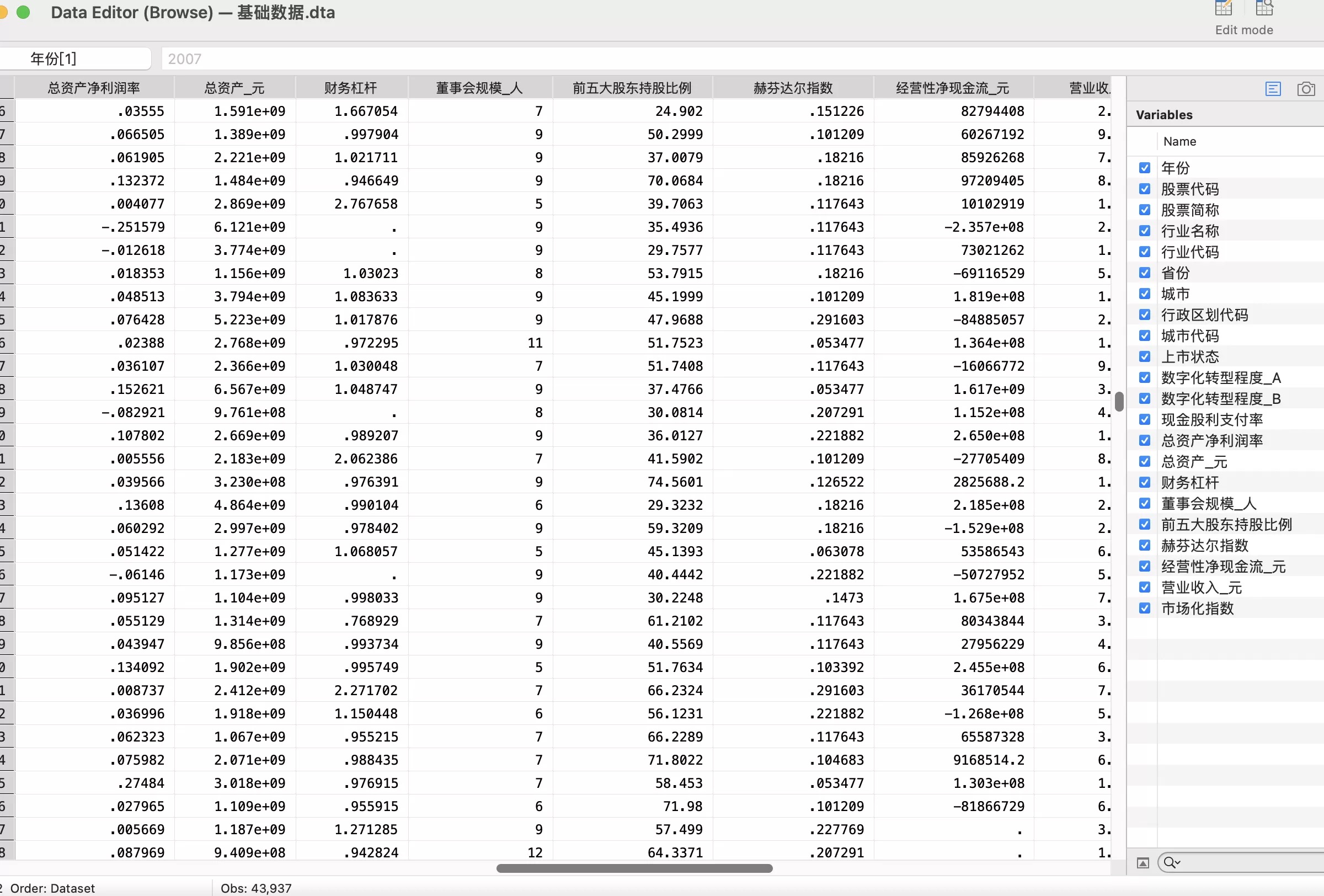
Task: Open the variable search filter dropdown
Action: [1172, 863]
